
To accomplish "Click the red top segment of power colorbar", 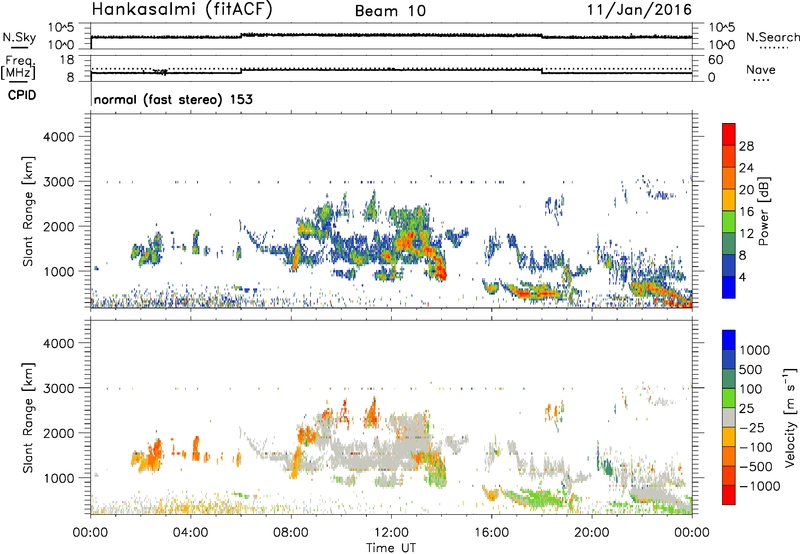I will 729,132.
